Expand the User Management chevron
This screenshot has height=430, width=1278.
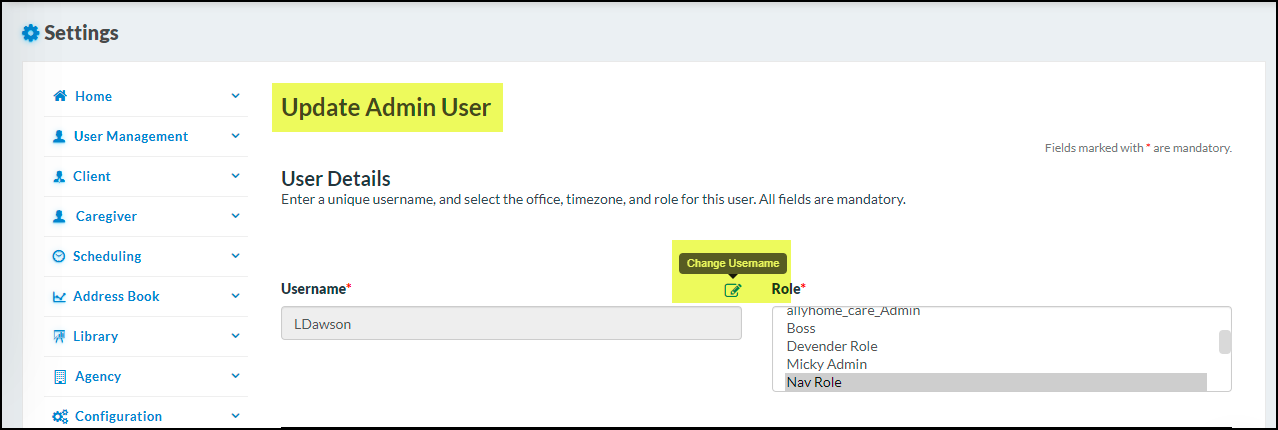(235, 136)
